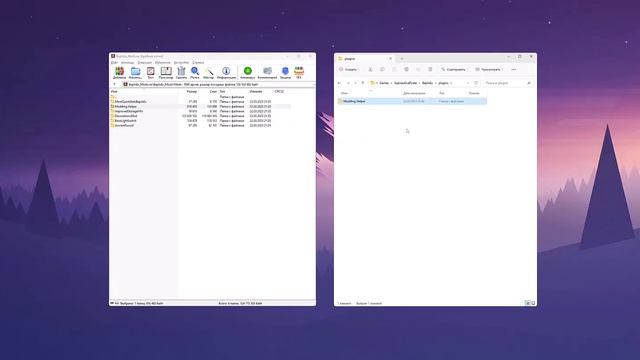Viewport: 640px width, 360px height.
Task: Select ImprovedStorageInfo folder in WinRAR list
Action: pyautogui.click(x=200, y=111)
